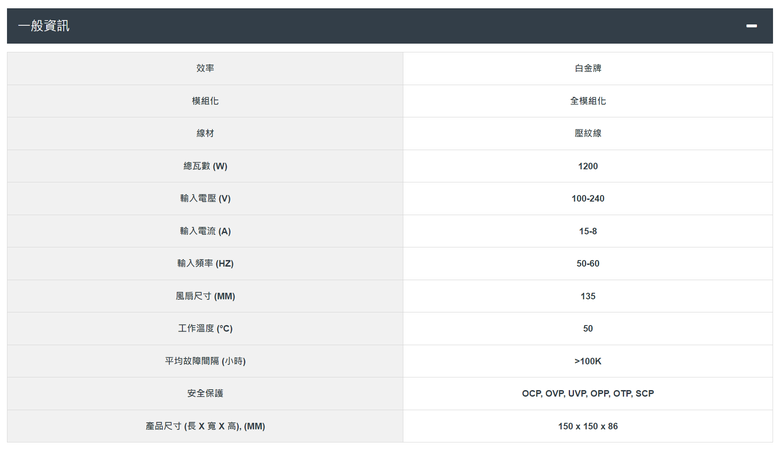Click the 白金牌 efficiency value

point(587,68)
